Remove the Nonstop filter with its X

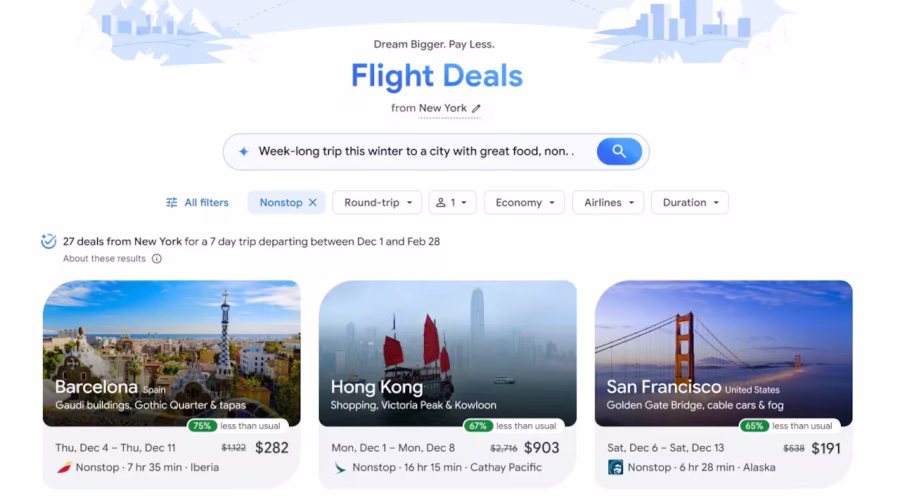tap(313, 203)
